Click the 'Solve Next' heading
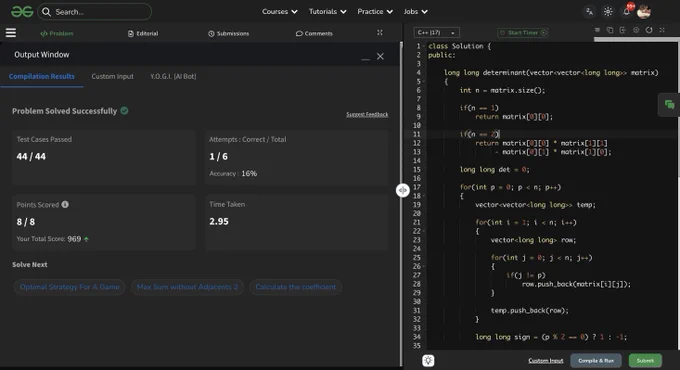The height and width of the screenshot is (370, 680). point(29,265)
